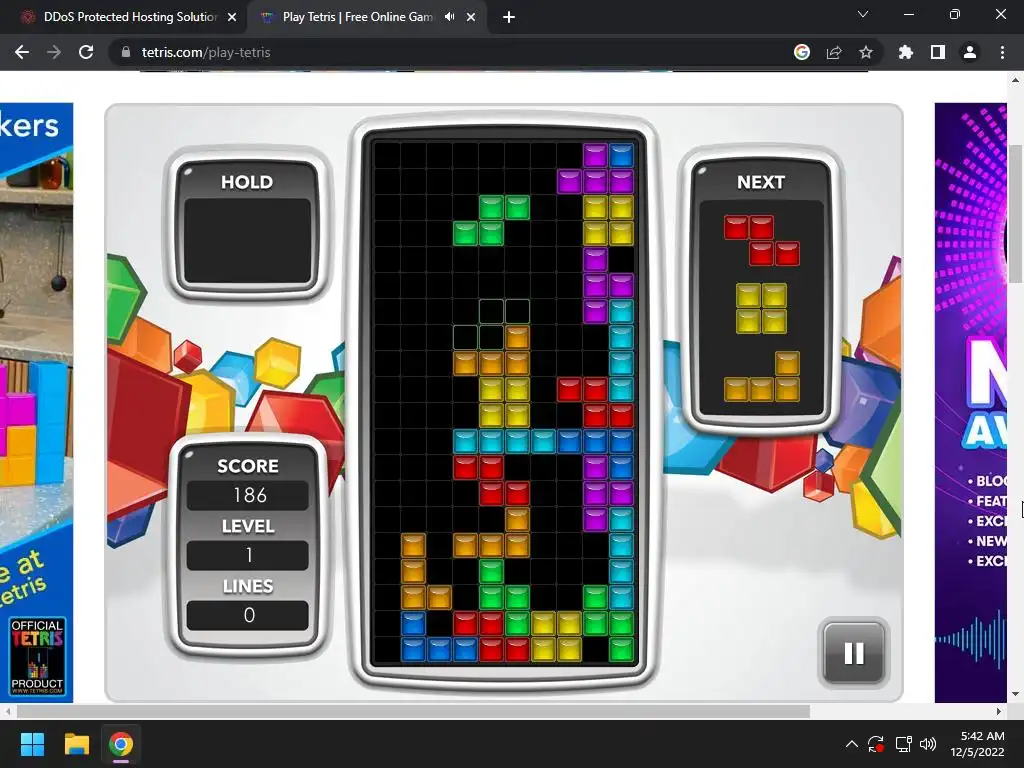Open the left Tetris blocks advertisement
This screenshot has height=768, width=1024.
tap(37, 402)
